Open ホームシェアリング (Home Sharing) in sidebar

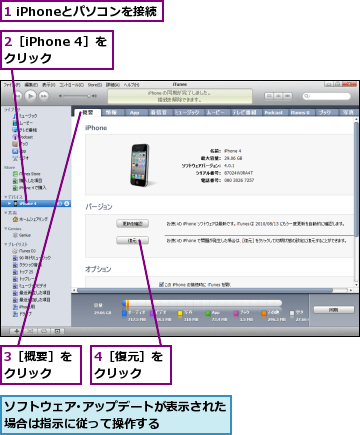(30, 219)
